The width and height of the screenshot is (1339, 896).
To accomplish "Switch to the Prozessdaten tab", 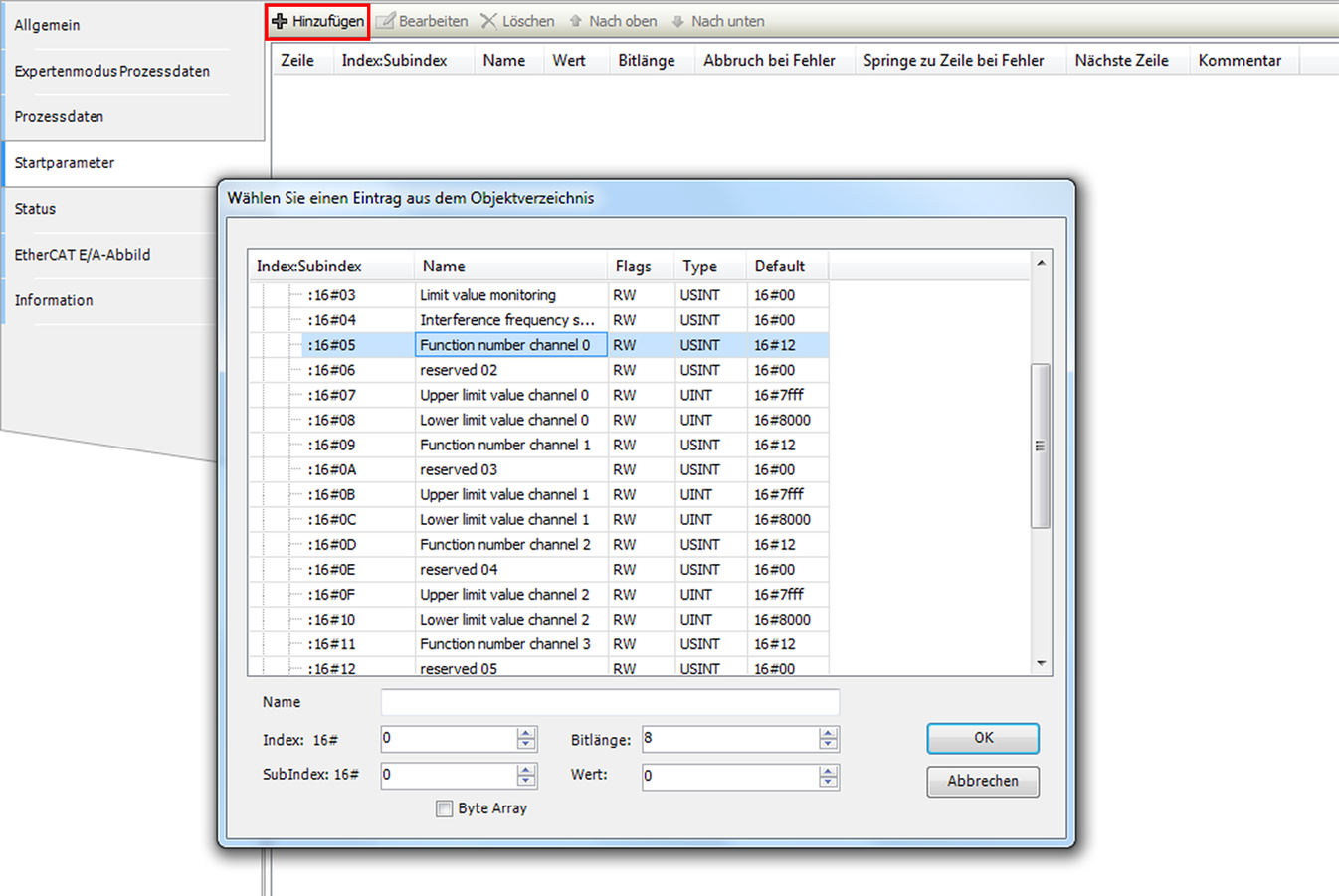I will (59, 117).
